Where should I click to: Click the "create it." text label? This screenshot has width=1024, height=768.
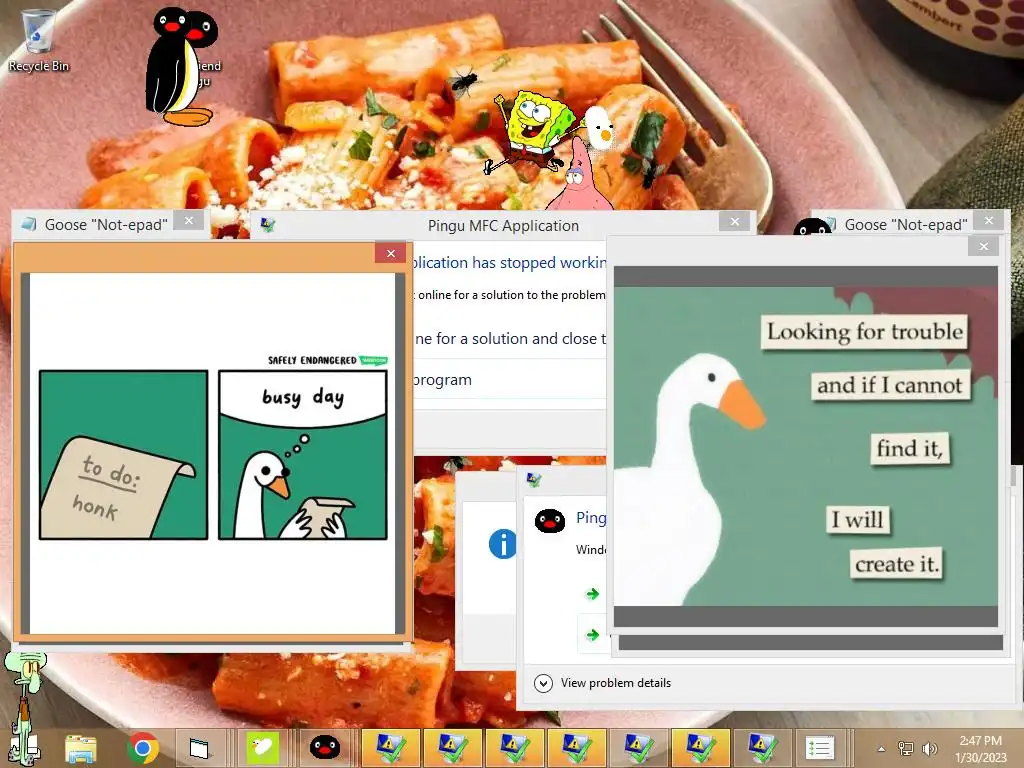(x=897, y=564)
